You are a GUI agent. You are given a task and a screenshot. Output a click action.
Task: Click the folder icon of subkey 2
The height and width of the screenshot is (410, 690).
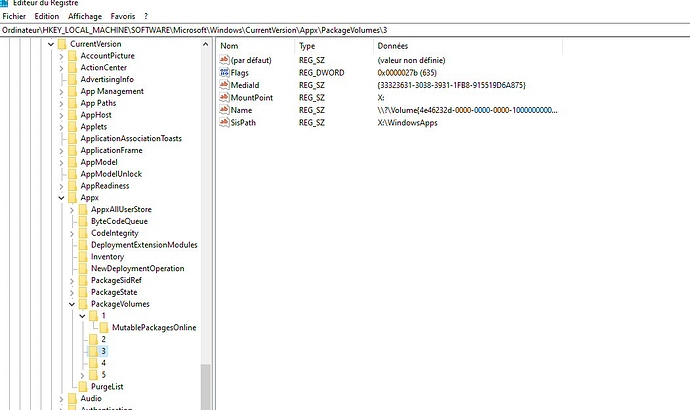point(93,339)
